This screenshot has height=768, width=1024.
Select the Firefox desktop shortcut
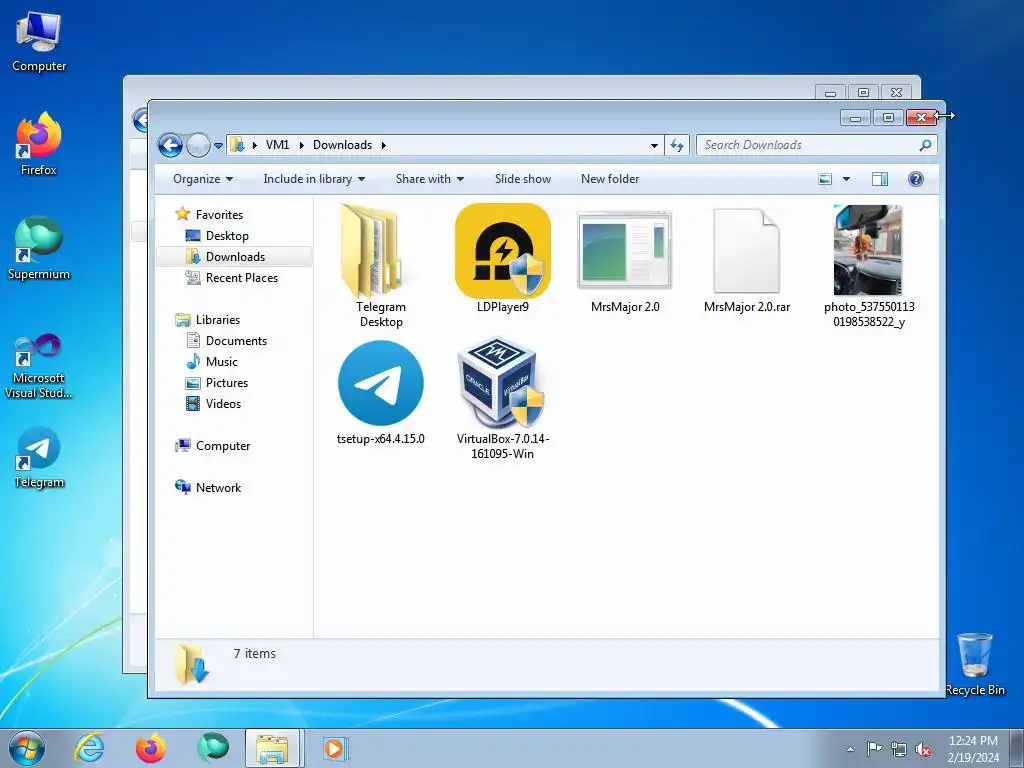click(x=39, y=144)
